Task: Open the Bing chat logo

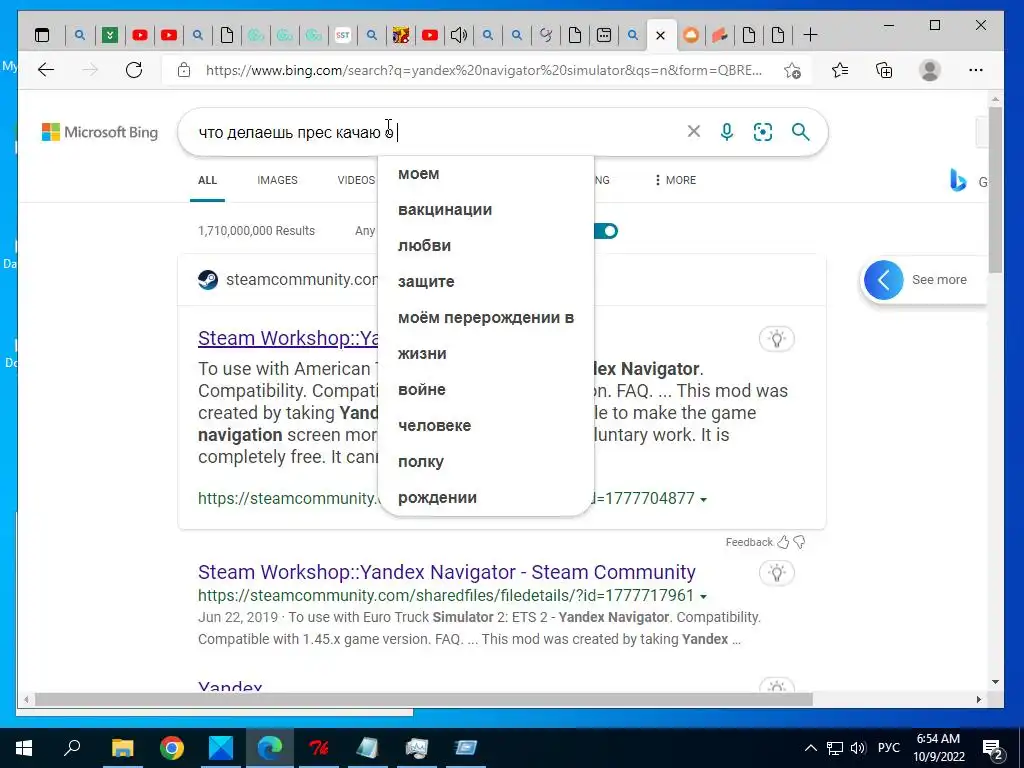Action: (x=958, y=180)
